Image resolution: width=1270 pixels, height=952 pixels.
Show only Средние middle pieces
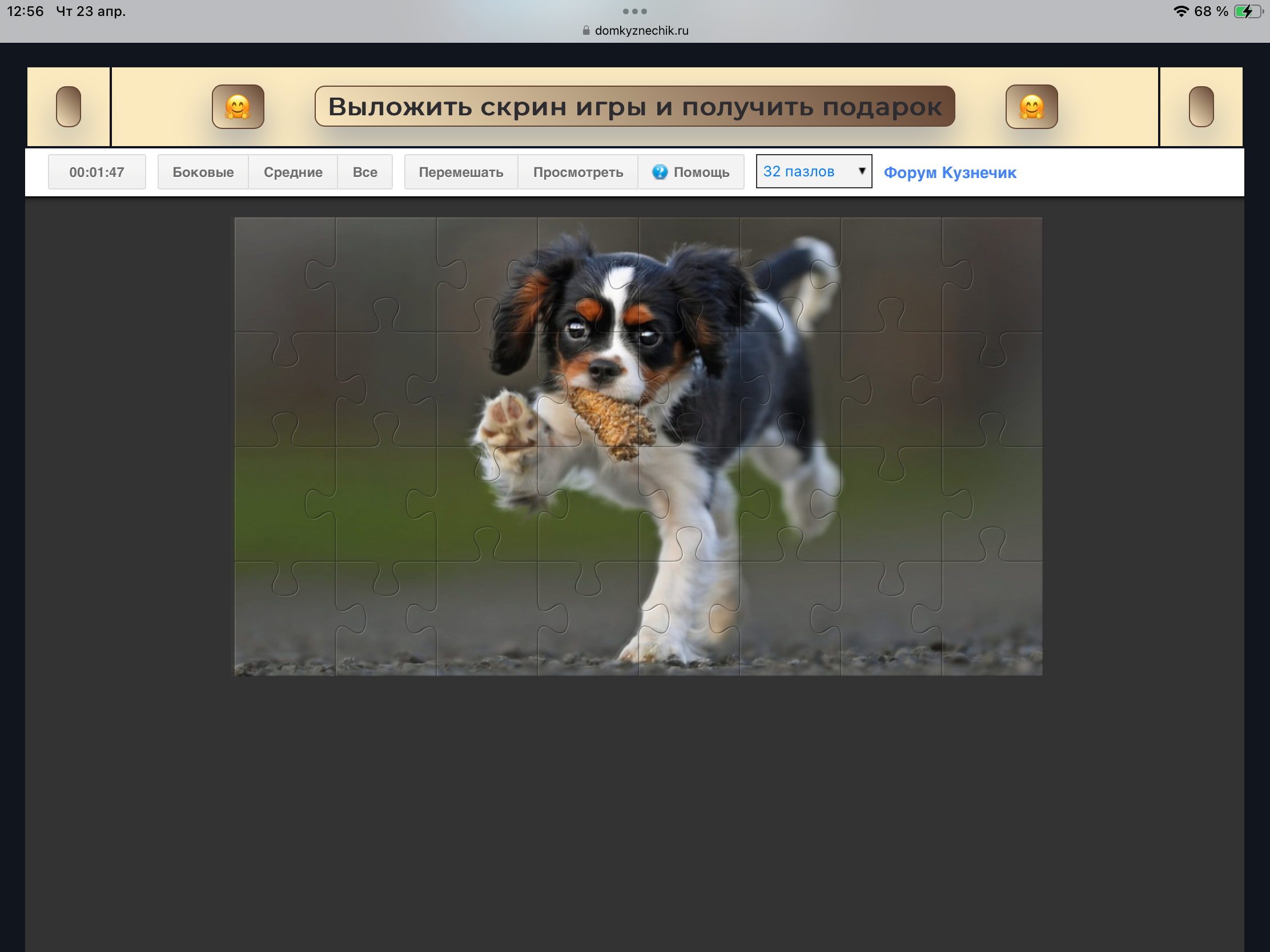(x=293, y=172)
